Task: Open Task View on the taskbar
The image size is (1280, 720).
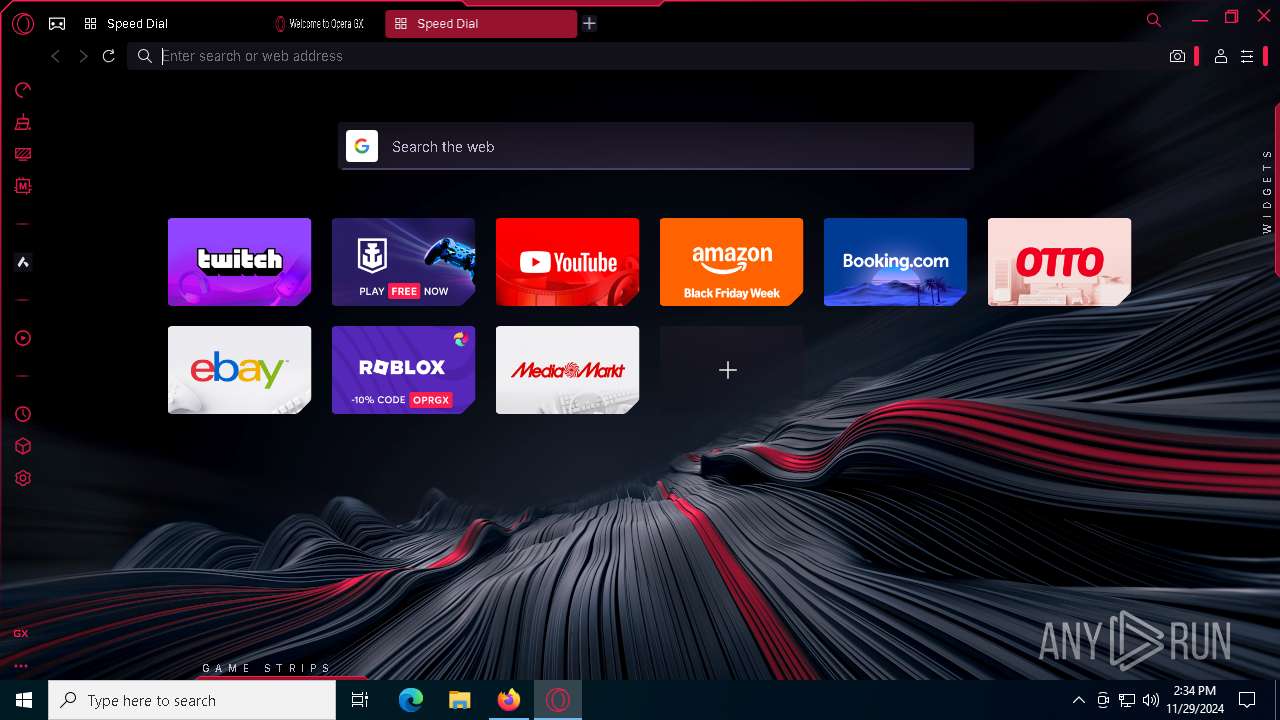Action: pos(360,700)
